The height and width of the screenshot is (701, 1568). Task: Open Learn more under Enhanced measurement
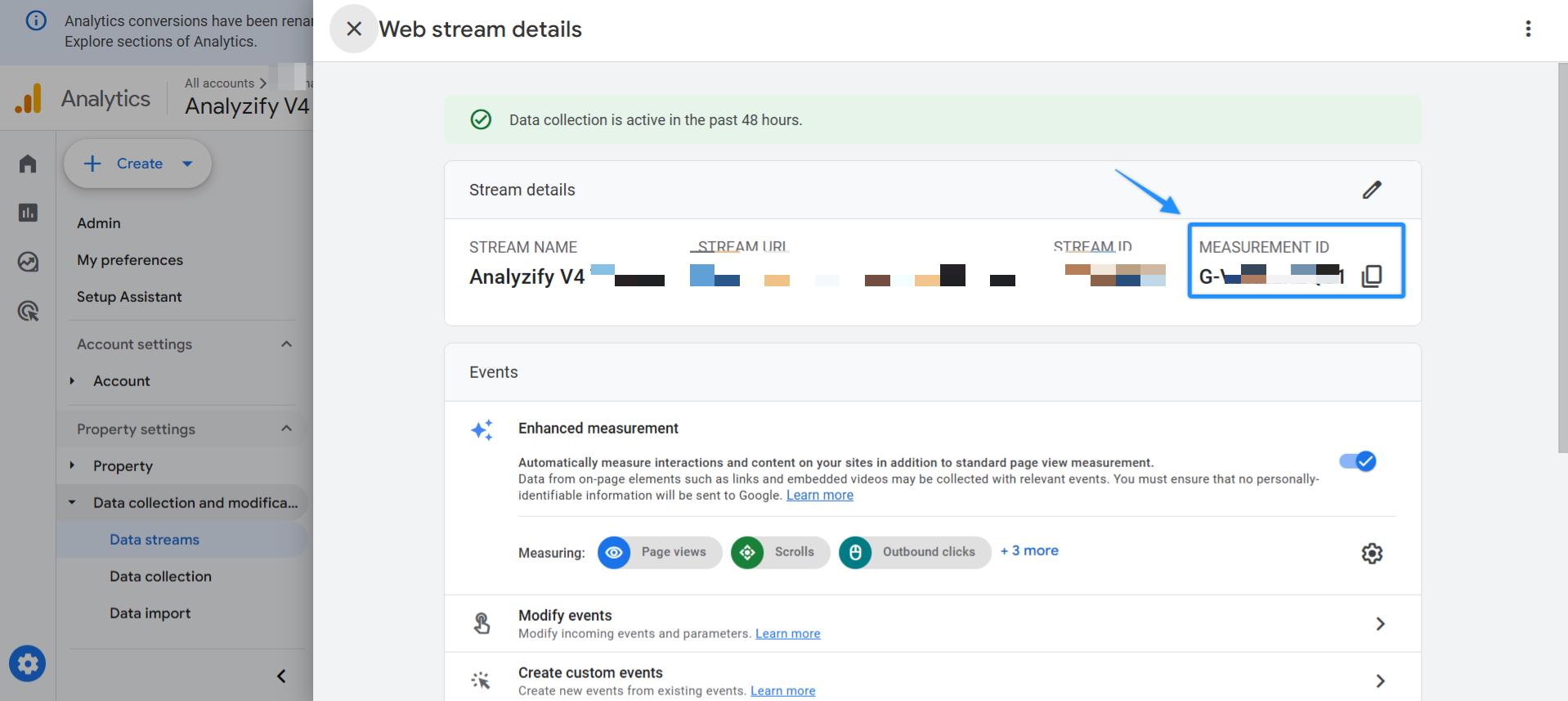[x=819, y=495]
